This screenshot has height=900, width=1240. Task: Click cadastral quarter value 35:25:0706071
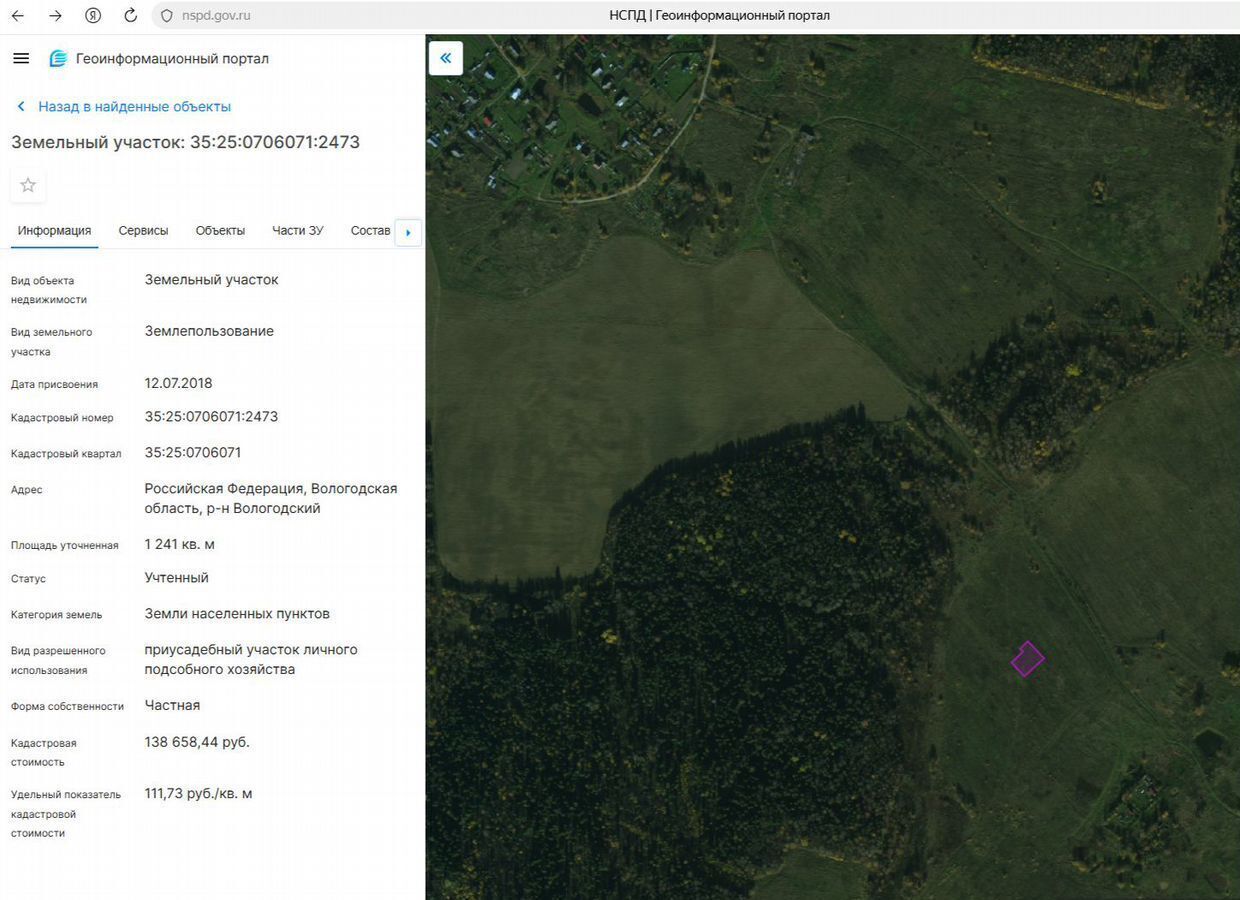pos(192,452)
